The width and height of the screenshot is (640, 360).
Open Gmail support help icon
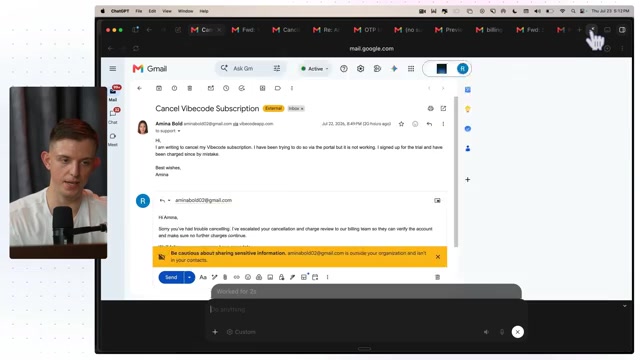[x=344, y=69]
